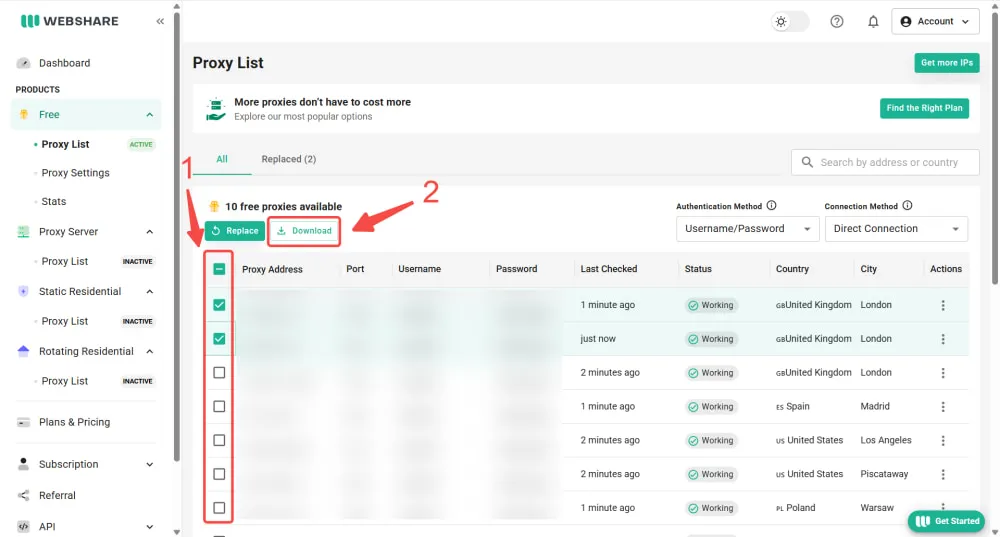Open Dashboard in the sidebar
The image size is (1000, 537).
pyautogui.click(x=64, y=63)
